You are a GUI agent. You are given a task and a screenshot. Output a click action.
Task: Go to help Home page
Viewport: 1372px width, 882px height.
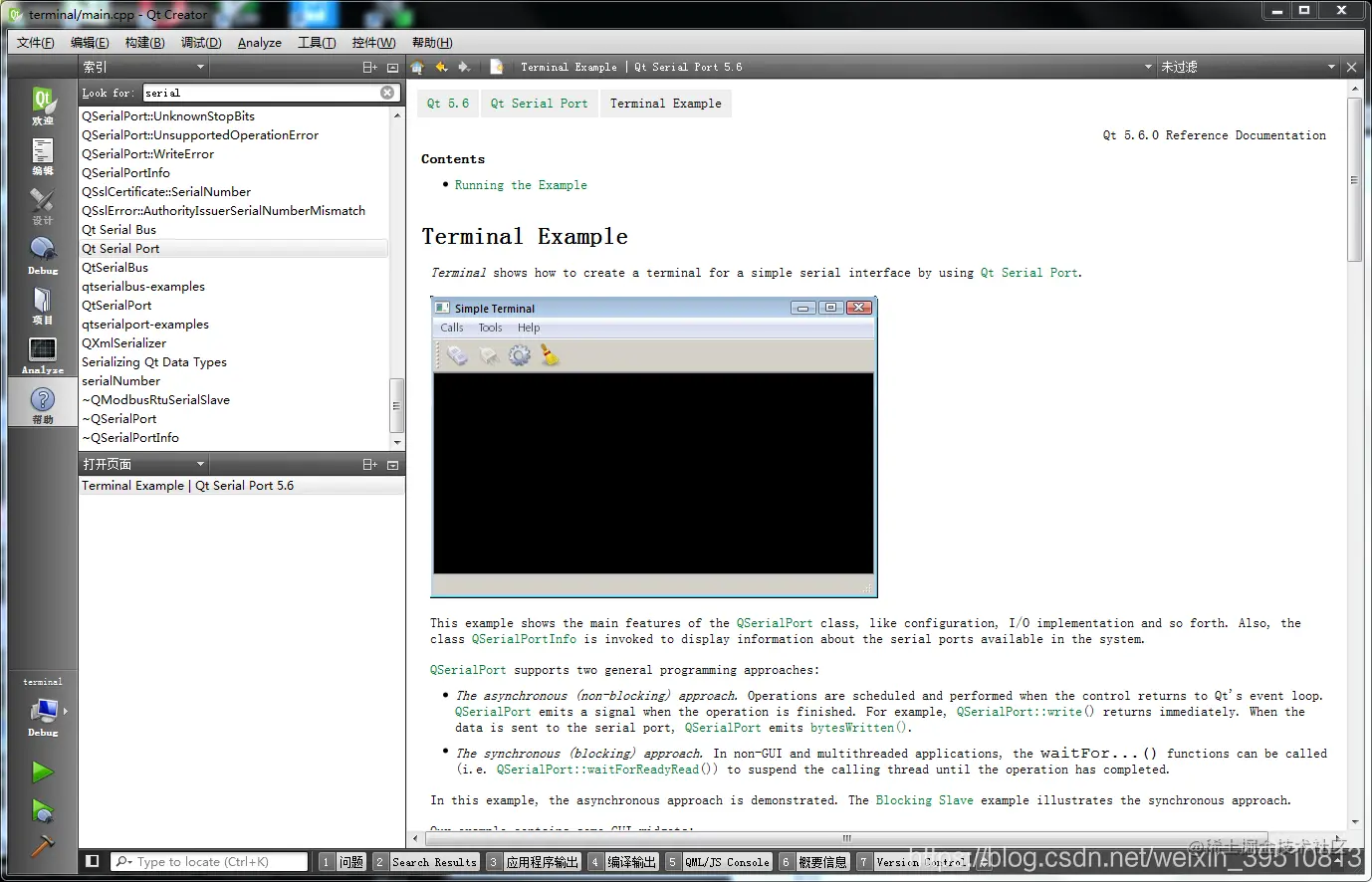tap(417, 67)
